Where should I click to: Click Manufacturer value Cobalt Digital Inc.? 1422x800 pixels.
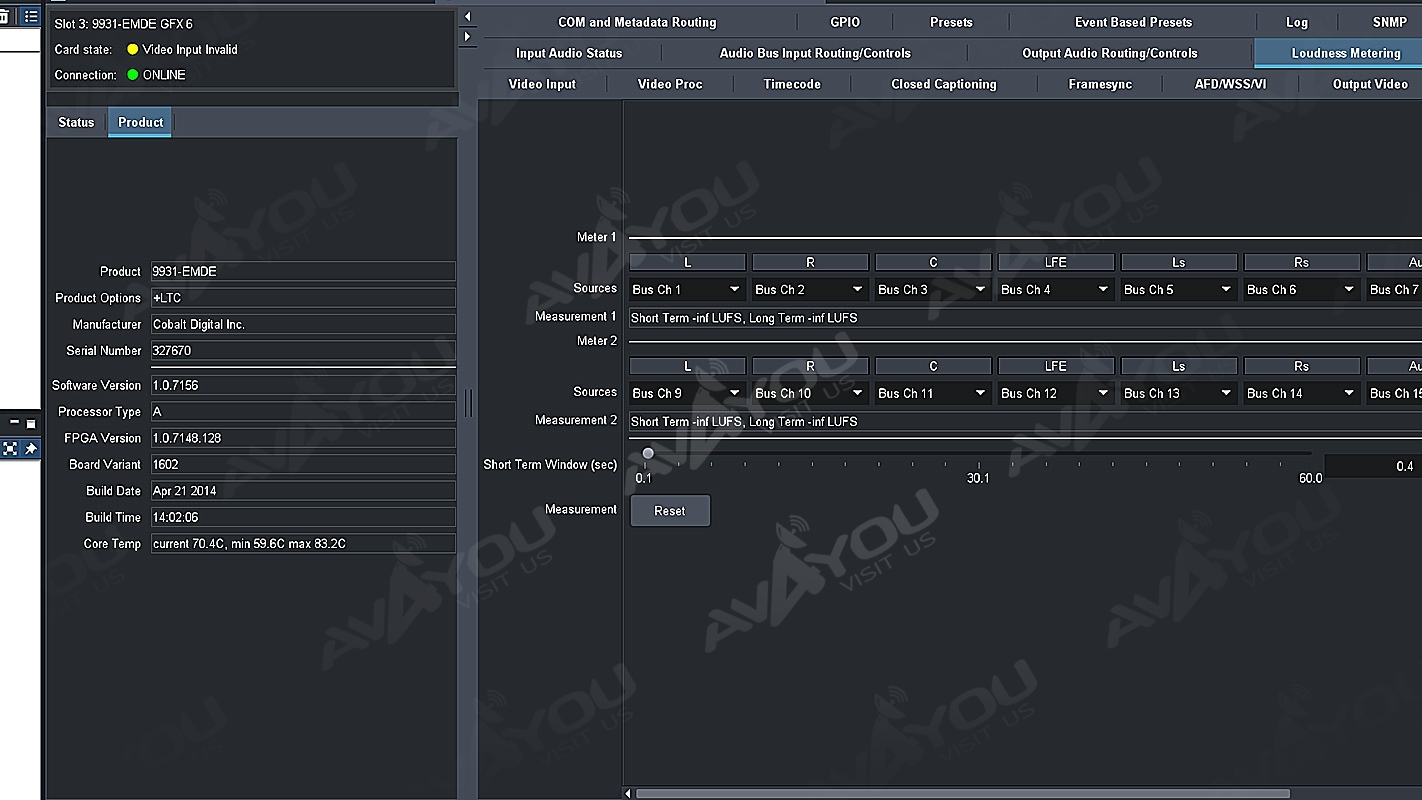coord(303,325)
